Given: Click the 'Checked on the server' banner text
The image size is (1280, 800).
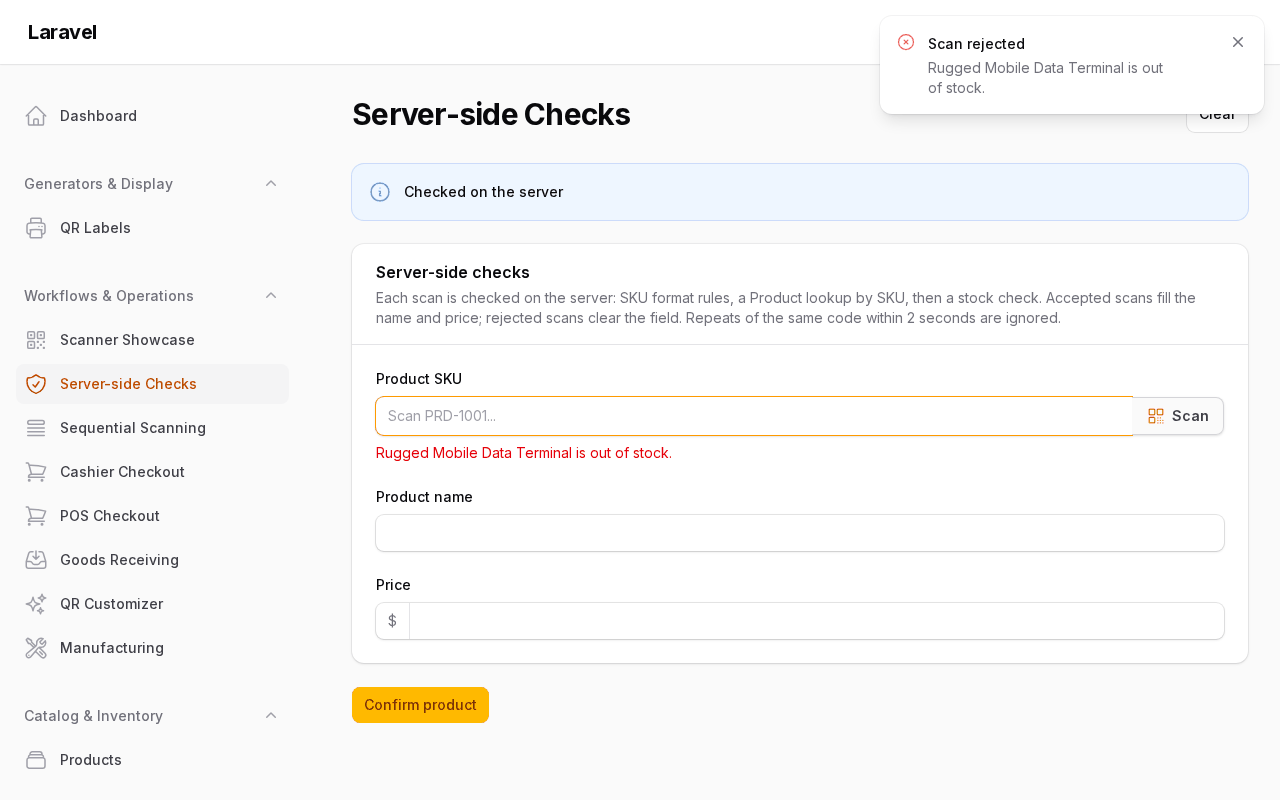Looking at the screenshot, I should pyautogui.click(x=483, y=192).
